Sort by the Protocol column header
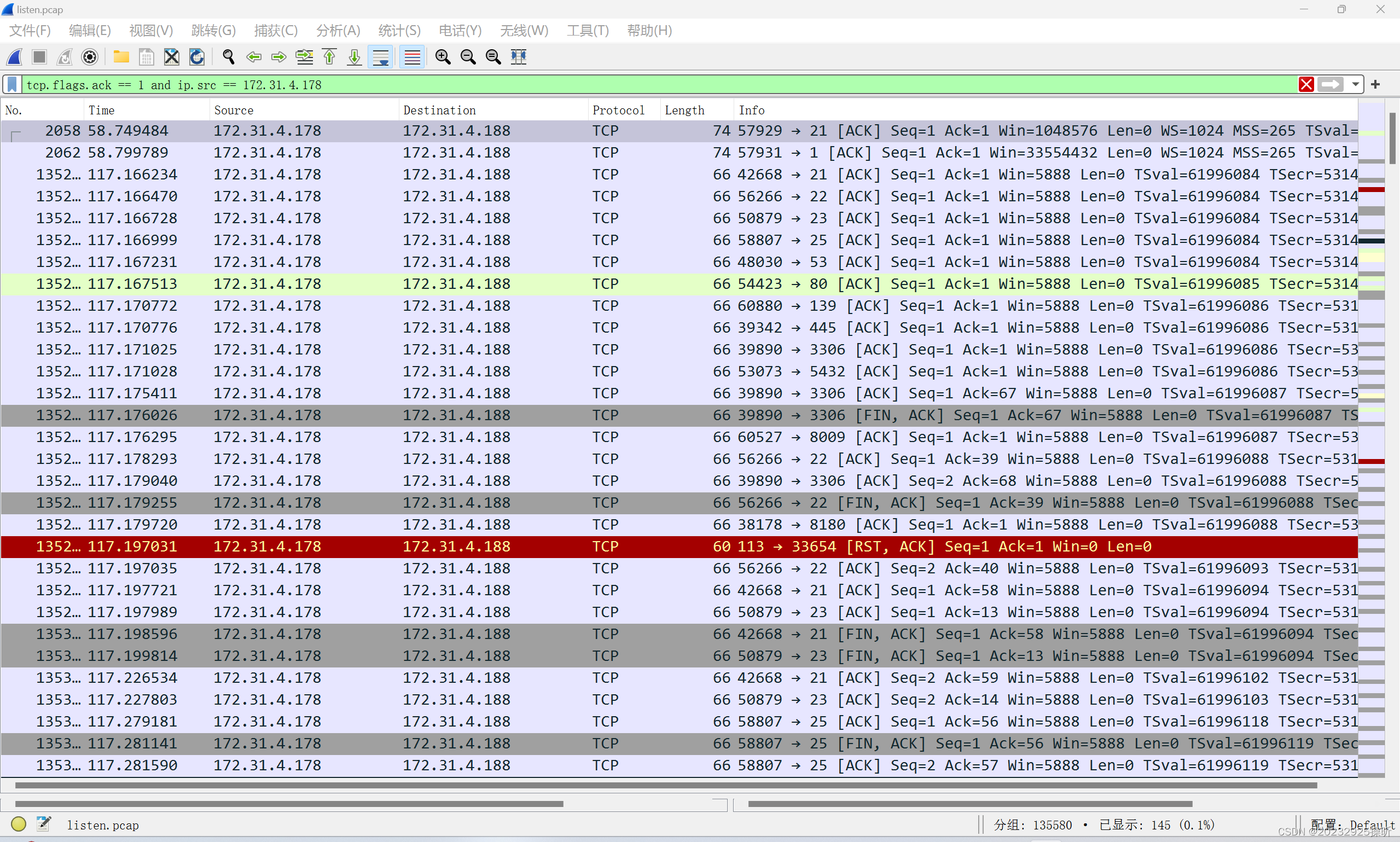This screenshot has height=842, width=1400. point(625,110)
